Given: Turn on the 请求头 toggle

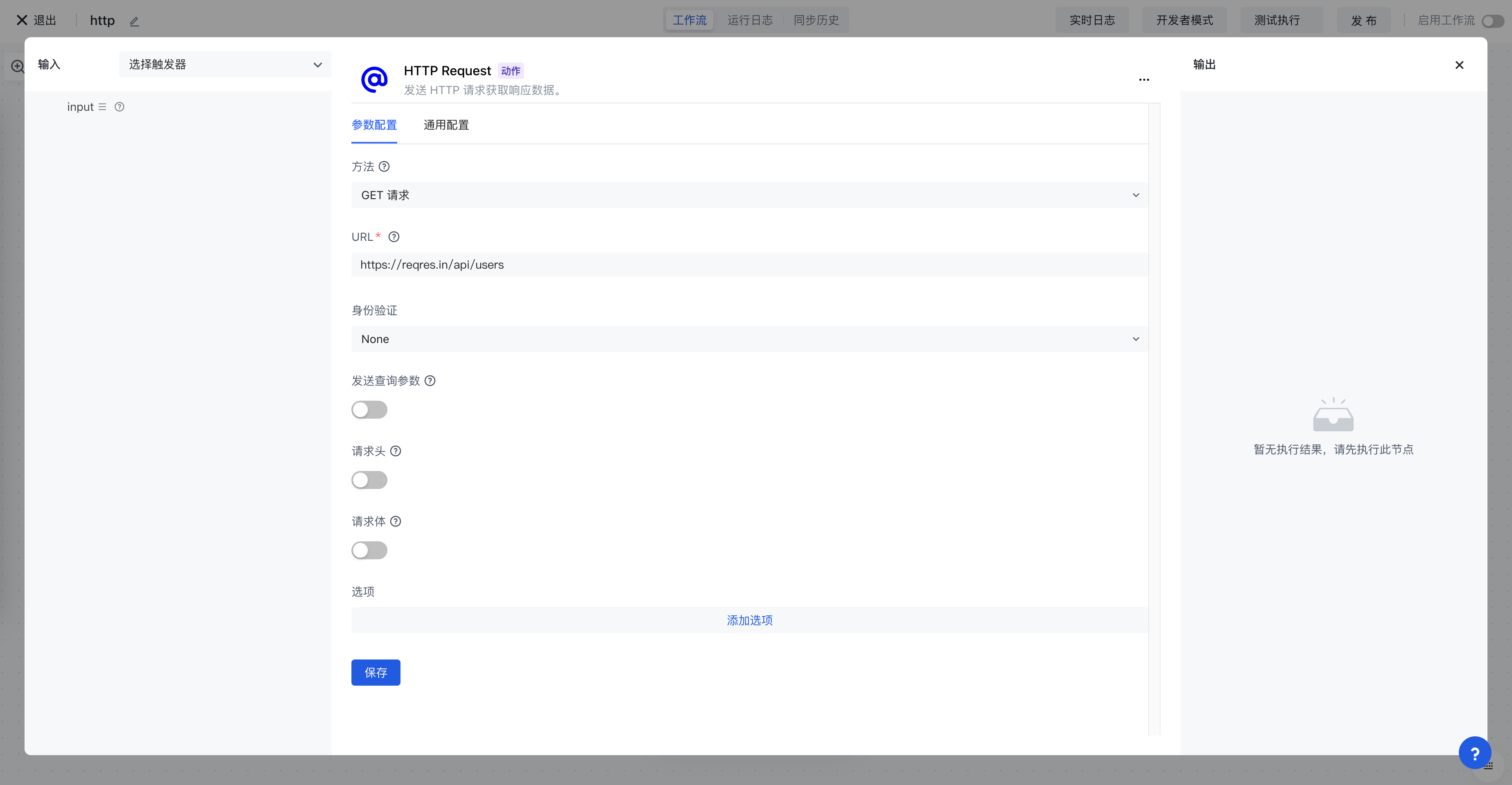Looking at the screenshot, I should click(x=369, y=480).
